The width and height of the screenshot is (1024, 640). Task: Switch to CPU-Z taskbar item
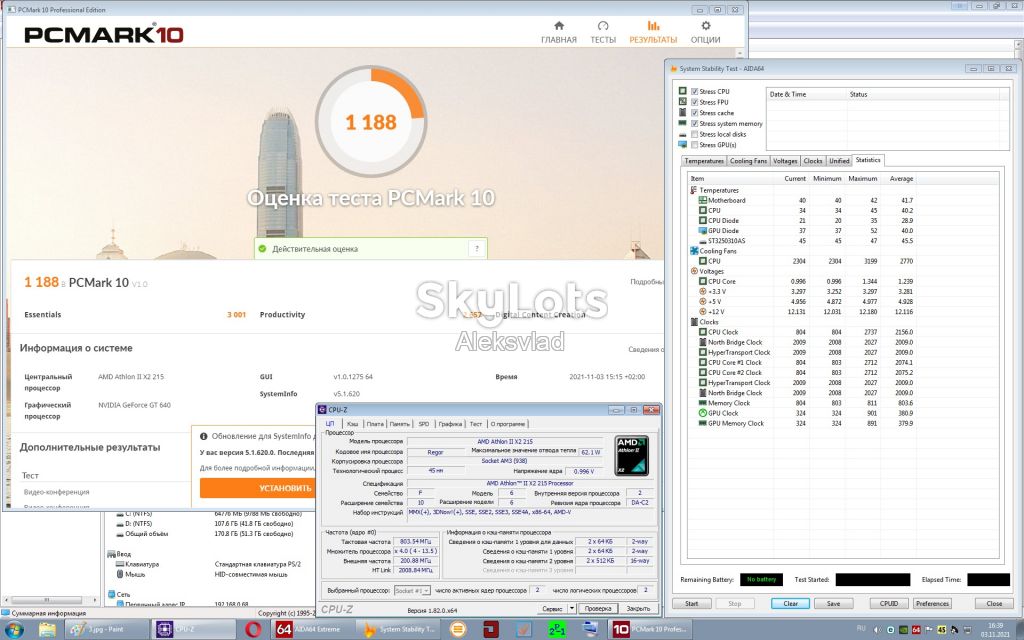pos(195,630)
